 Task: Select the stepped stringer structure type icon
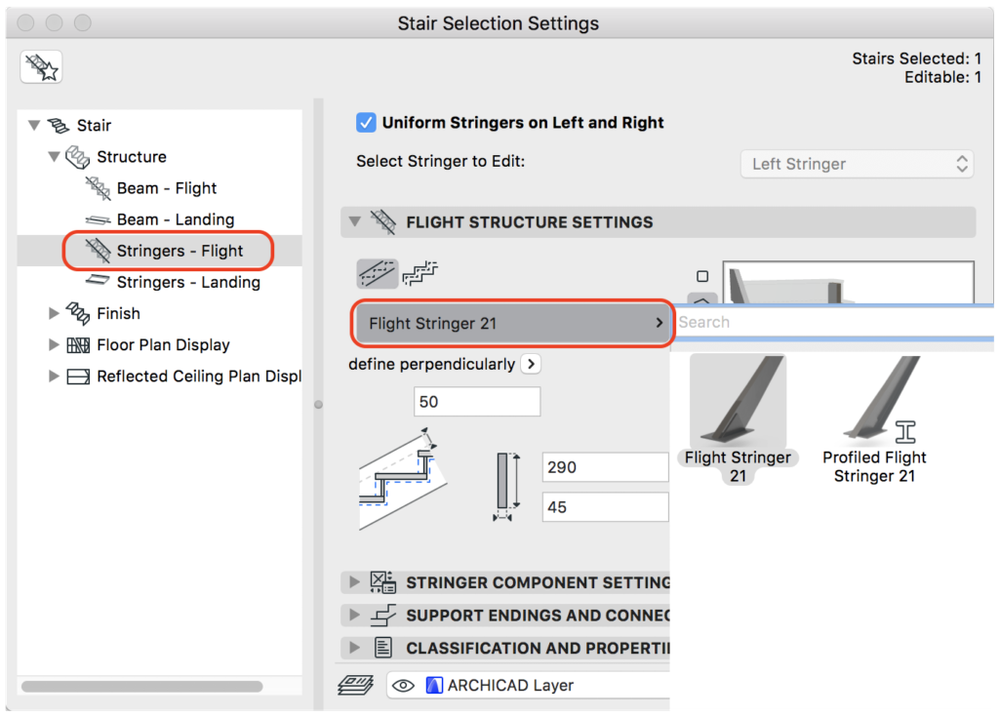[420, 273]
